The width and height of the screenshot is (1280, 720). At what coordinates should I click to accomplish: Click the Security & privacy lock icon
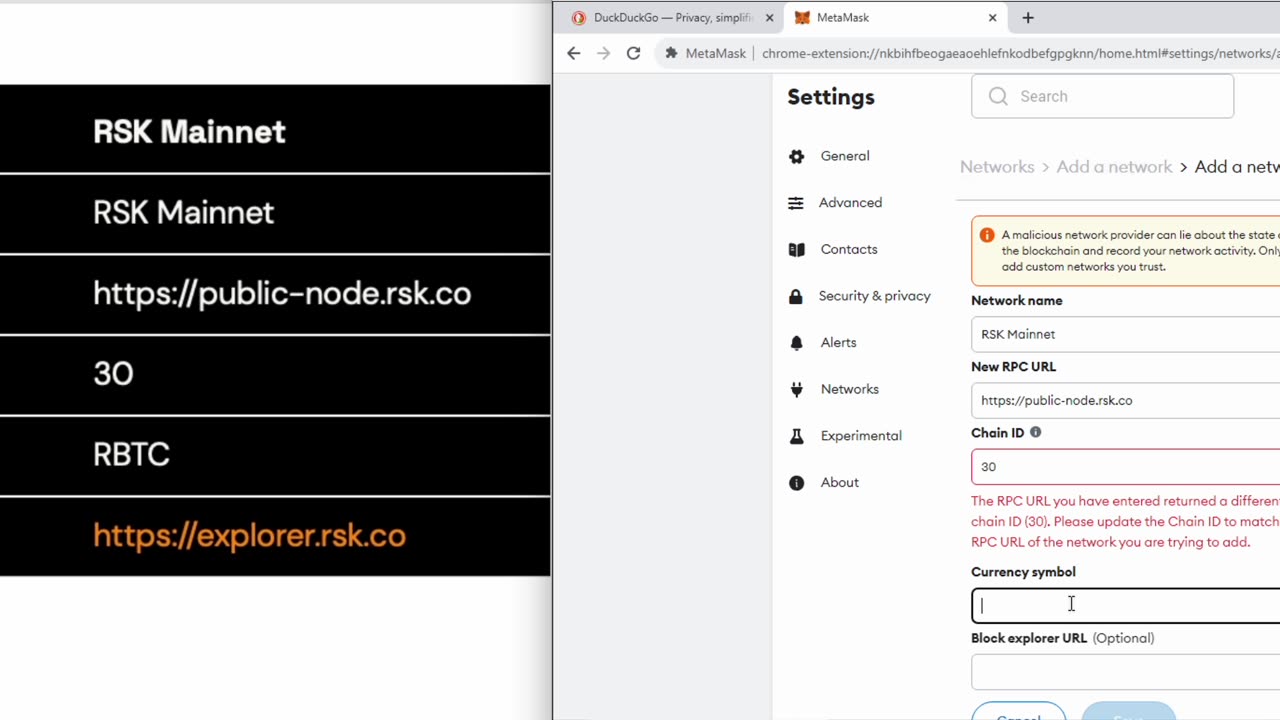[796, 296]
